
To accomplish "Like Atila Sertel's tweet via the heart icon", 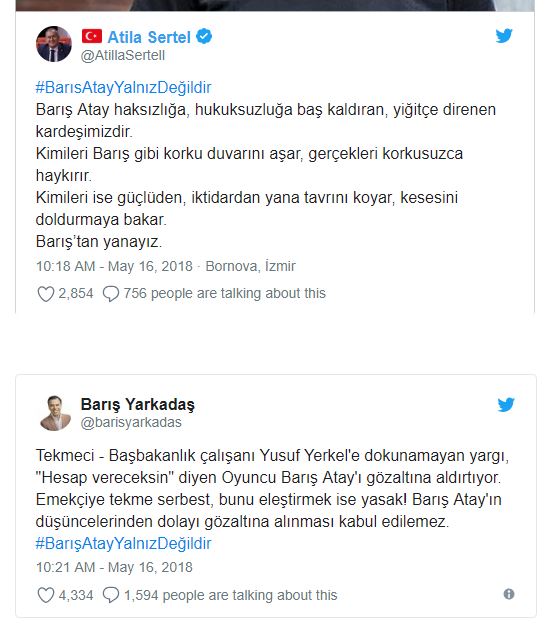I will click(x=45, y=294).
